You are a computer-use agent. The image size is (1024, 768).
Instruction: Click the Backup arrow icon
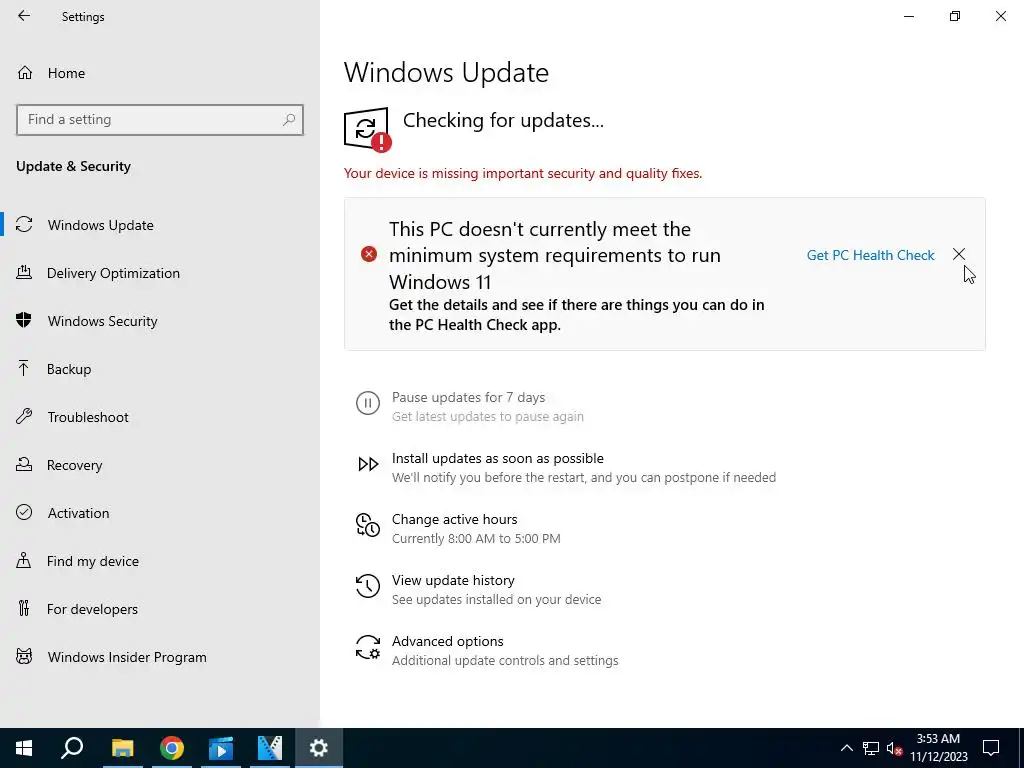(x=24, y=369)
